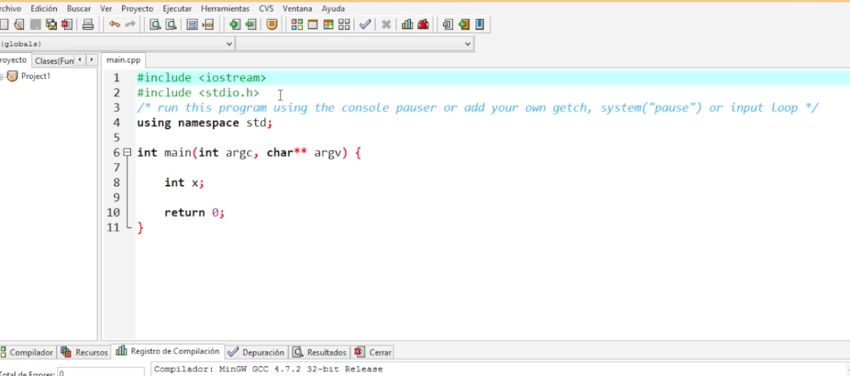Click the Cerrar bottom tab
850x376 pixels.
373,352
